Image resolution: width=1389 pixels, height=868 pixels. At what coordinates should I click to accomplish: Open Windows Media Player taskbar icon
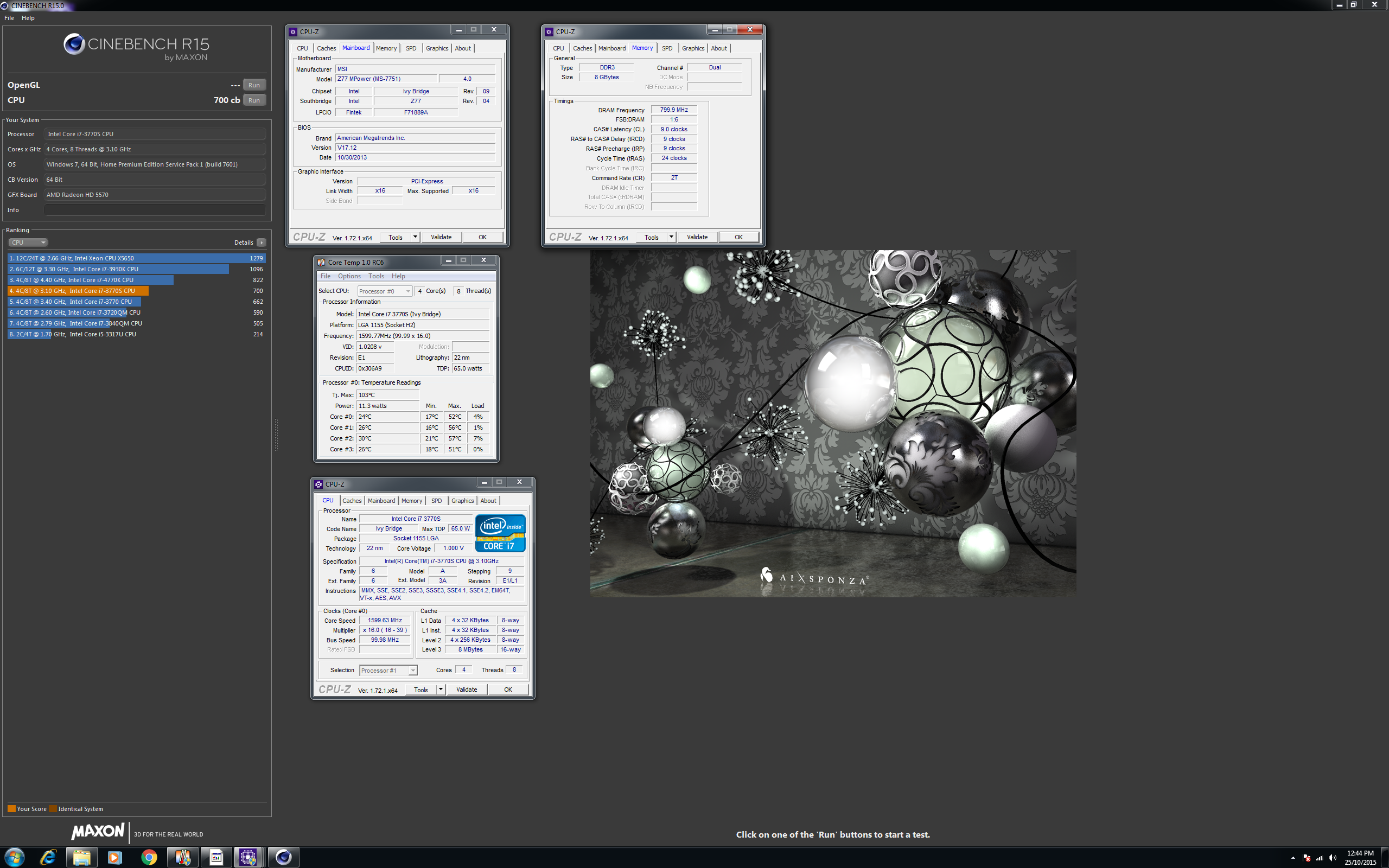[x=115, y=857]
